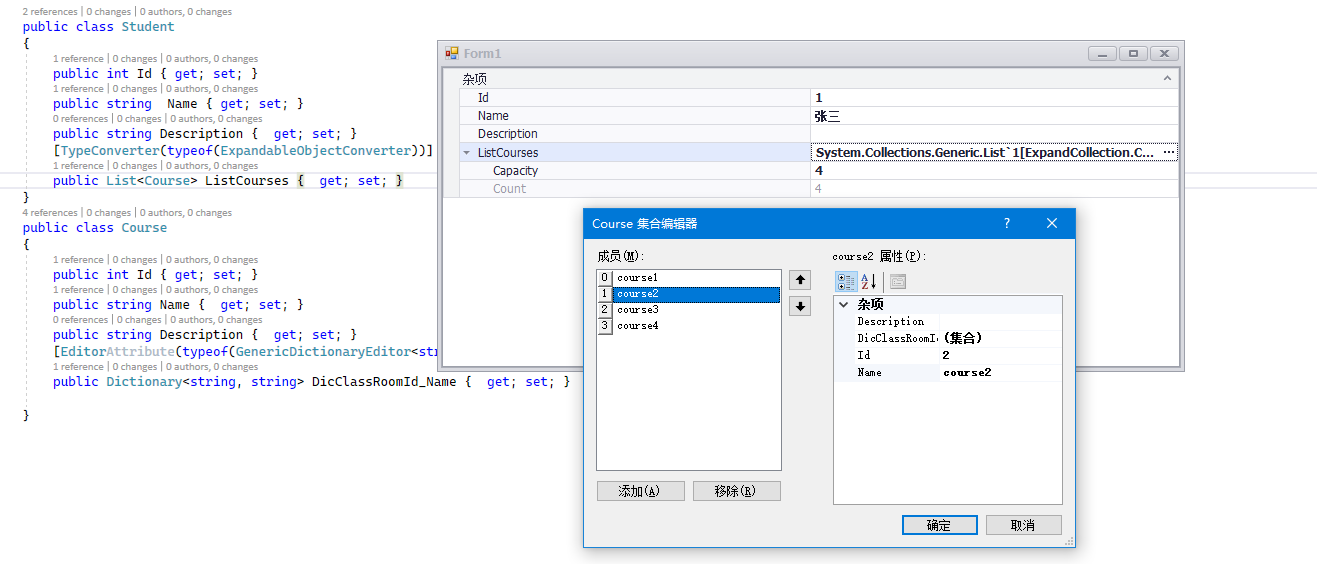The image size is (1317, 564).
Task: Move selected course down with arrow button
Action: [800, 306]
